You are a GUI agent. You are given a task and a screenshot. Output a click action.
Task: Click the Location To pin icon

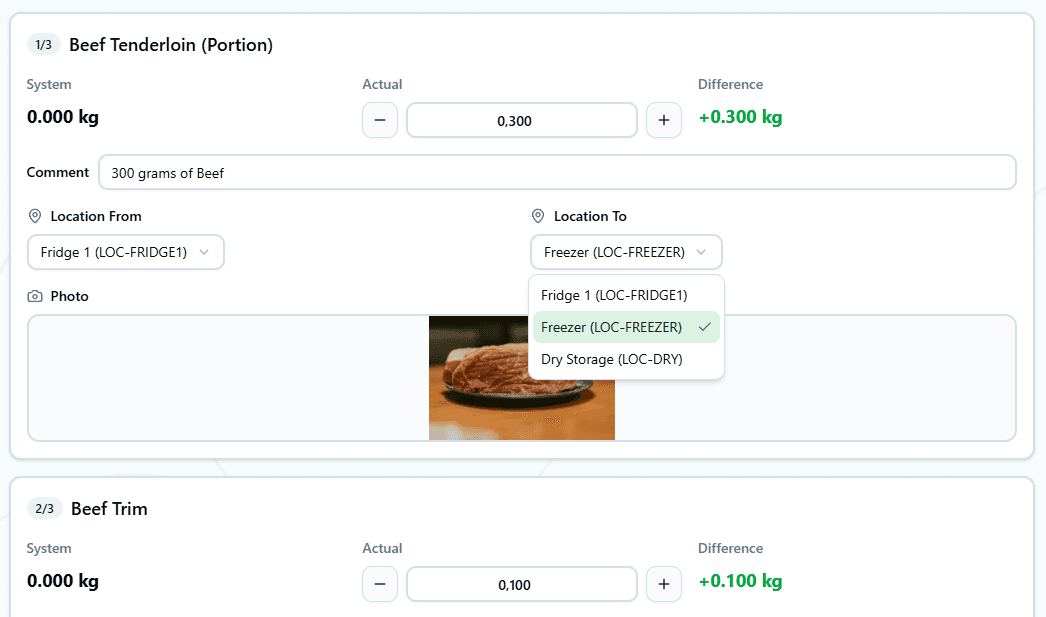click(x=538, y=216)
